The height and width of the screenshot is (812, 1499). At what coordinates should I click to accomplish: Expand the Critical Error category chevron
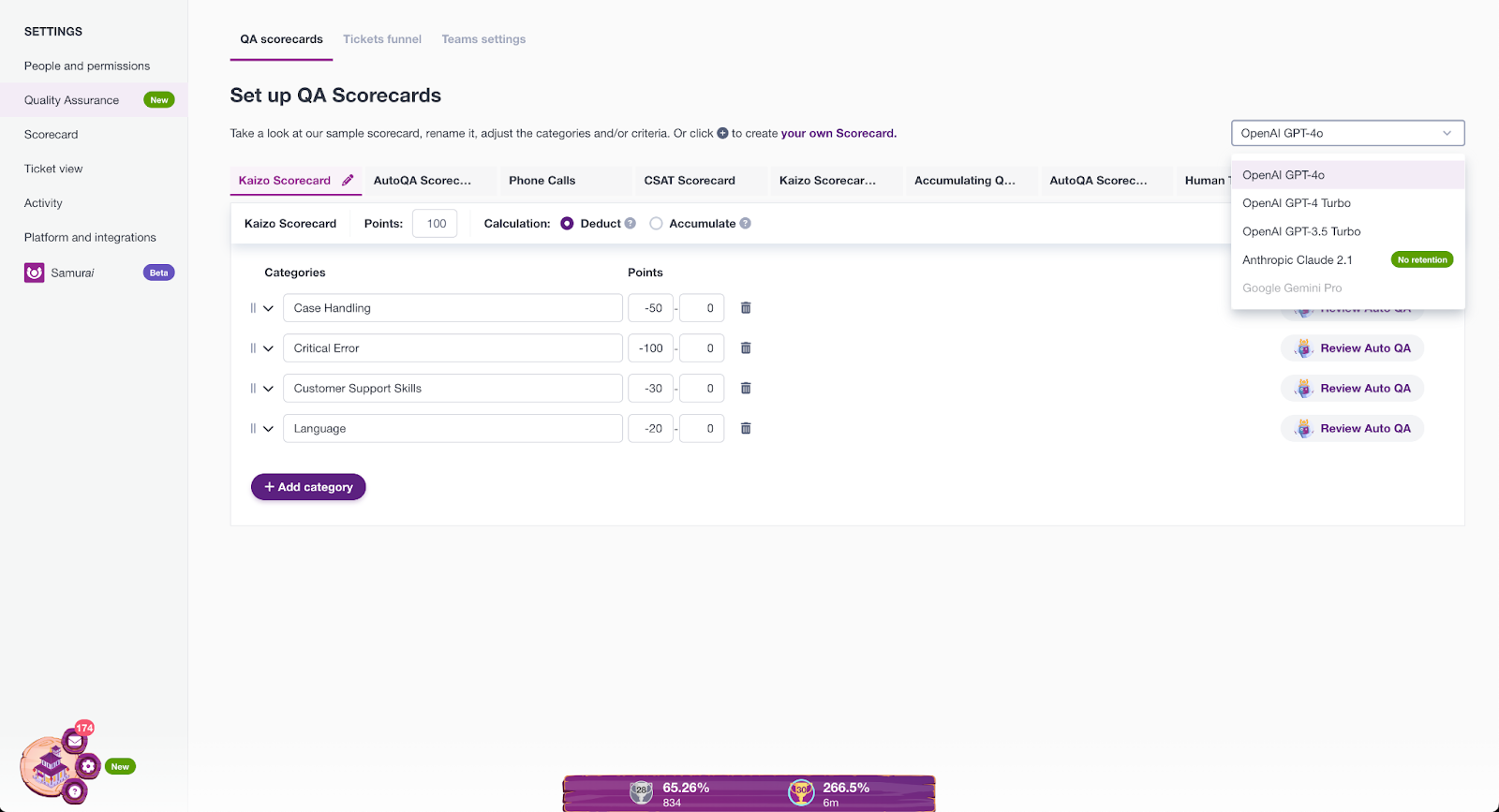click(269, 348)
